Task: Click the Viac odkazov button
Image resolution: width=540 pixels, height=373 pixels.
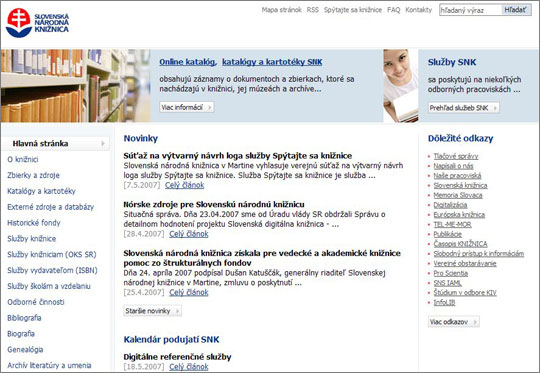Action: (454, 322)
